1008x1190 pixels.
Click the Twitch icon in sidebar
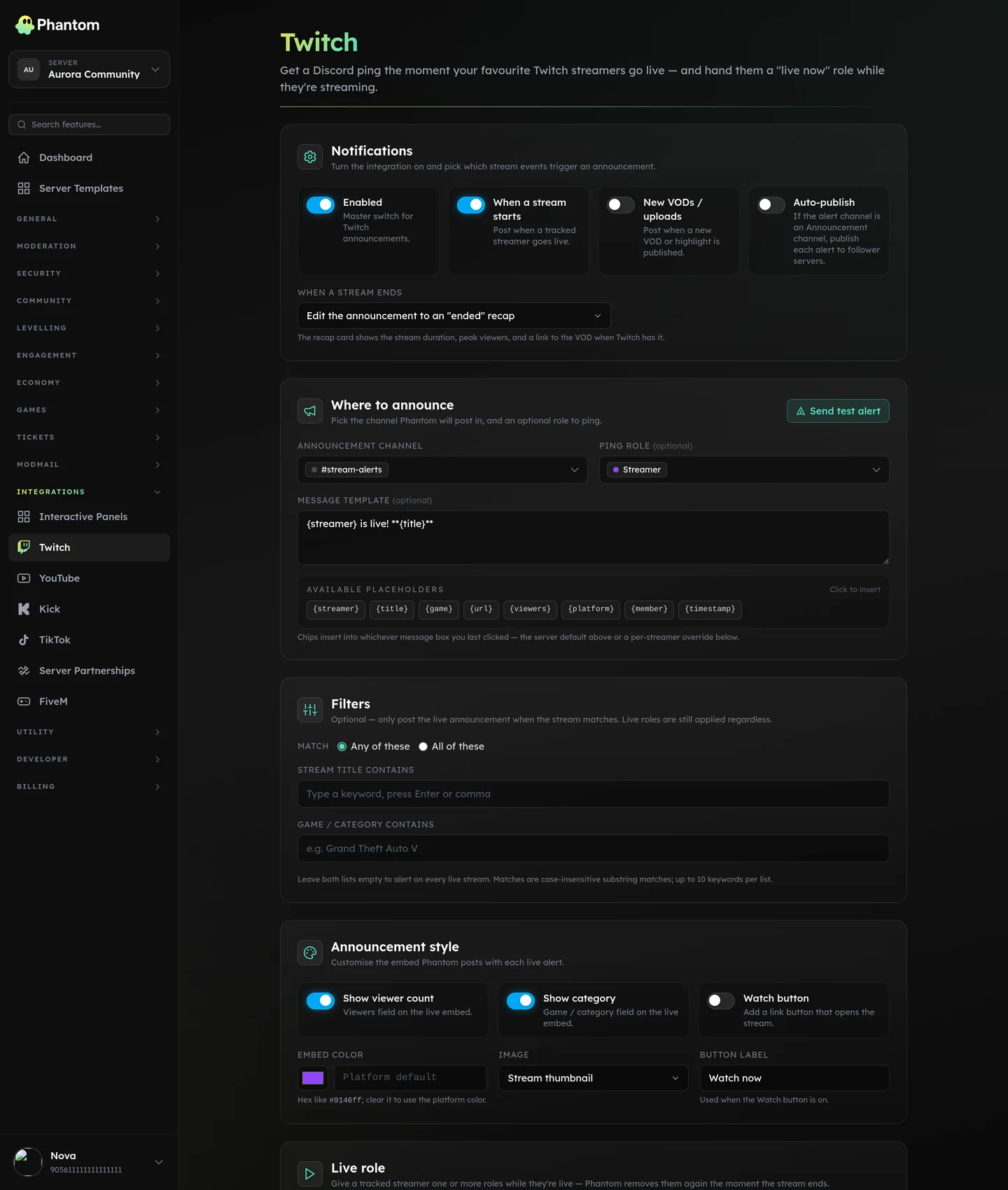[x=24, y=547]
